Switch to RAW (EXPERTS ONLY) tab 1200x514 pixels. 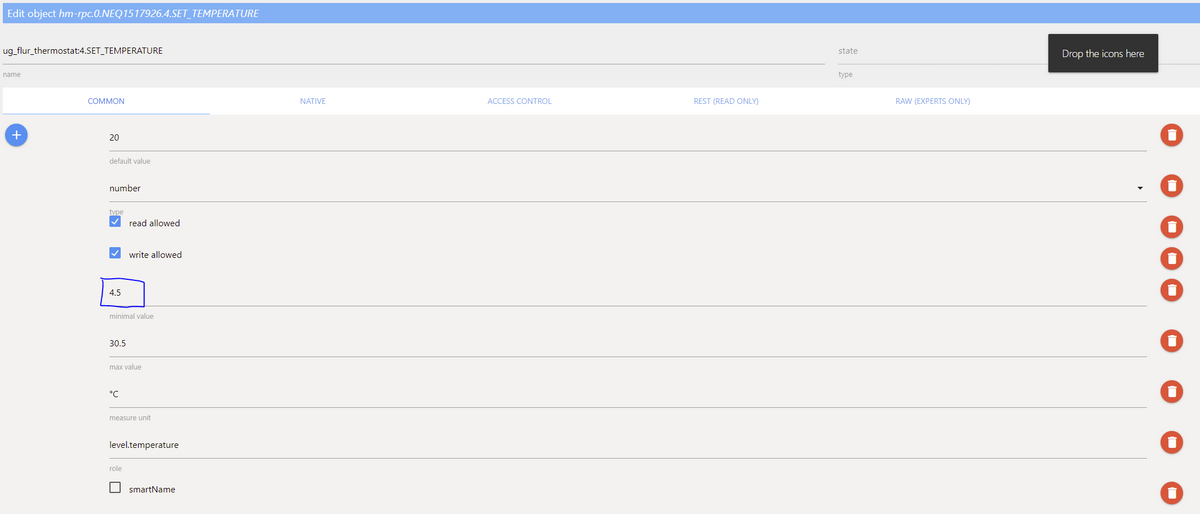click(x=932, y=101)
